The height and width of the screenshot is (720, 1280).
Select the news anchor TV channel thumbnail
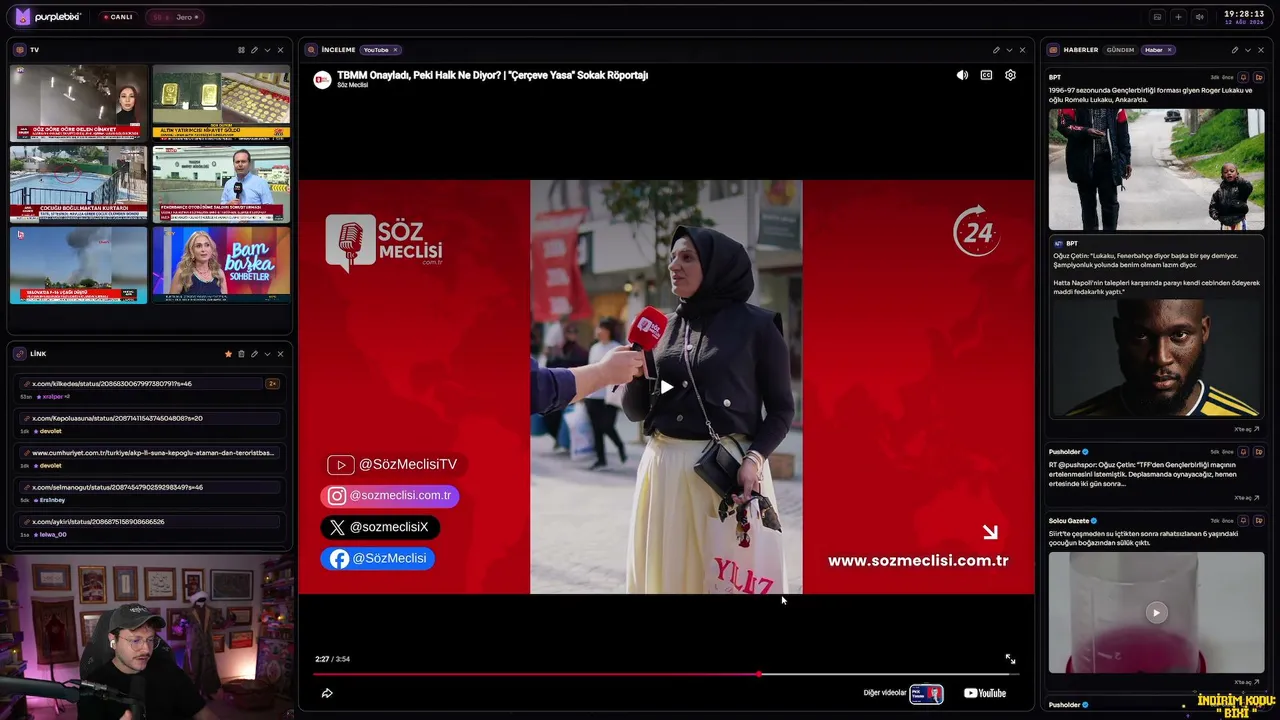[79, 103]
